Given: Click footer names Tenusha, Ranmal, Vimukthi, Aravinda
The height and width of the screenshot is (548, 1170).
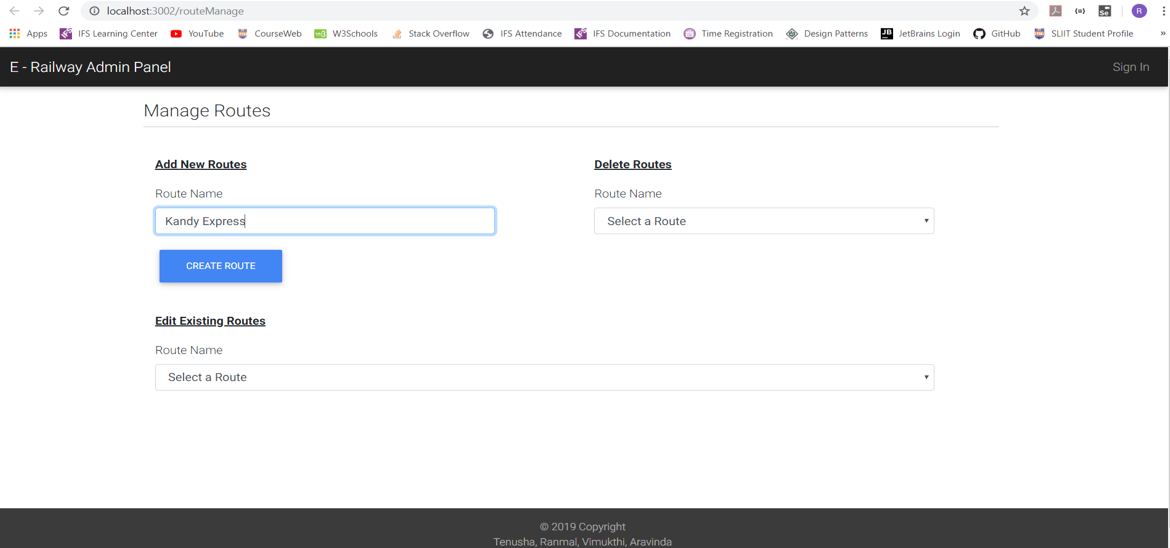Looking at the screenshot, I should pyautogui.click(x=583, y=542).
